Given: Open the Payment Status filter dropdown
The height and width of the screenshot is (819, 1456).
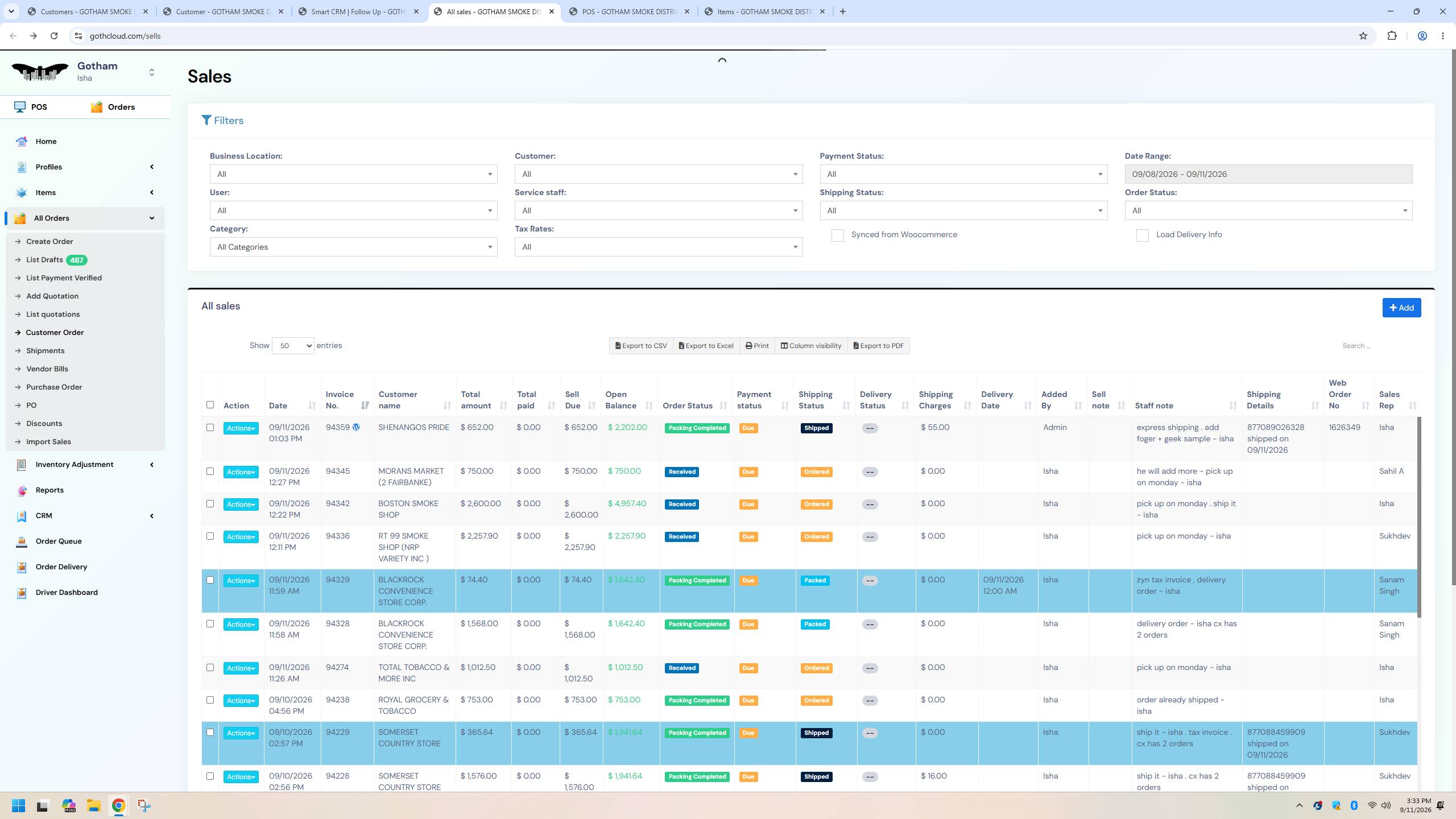Looking at the screenshot, I should (x=963, y=174).
